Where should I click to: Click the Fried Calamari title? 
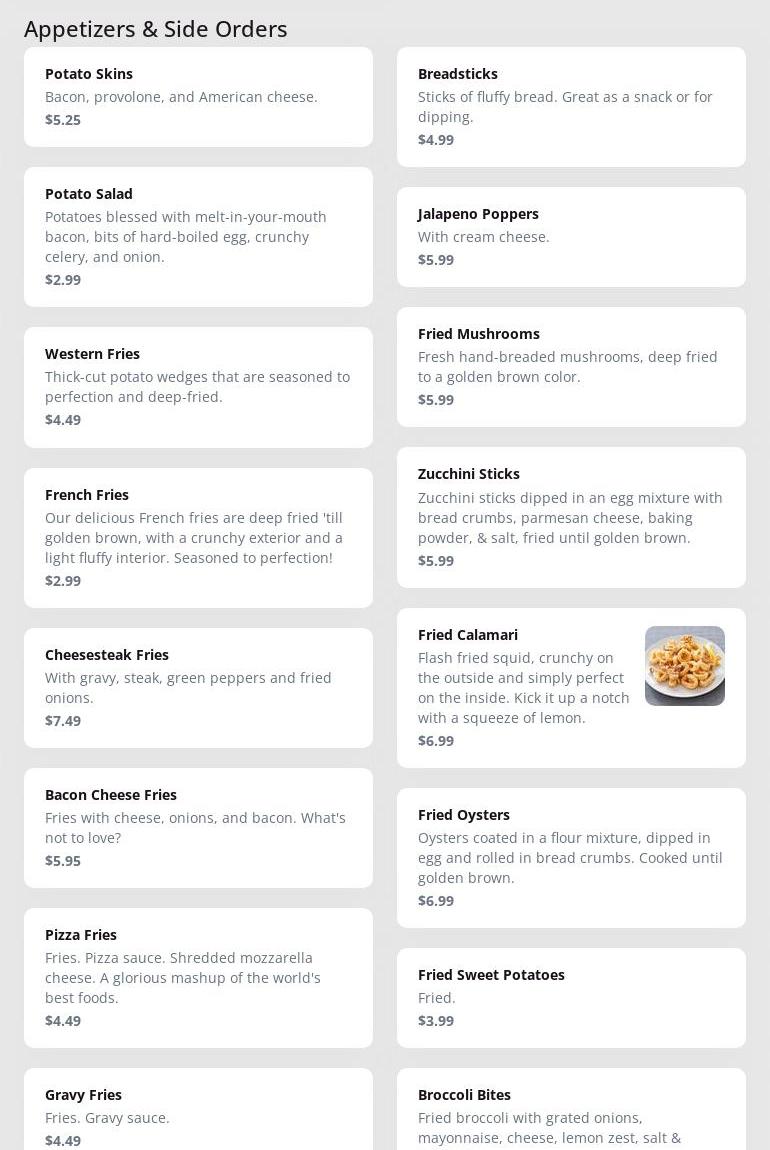468,635
